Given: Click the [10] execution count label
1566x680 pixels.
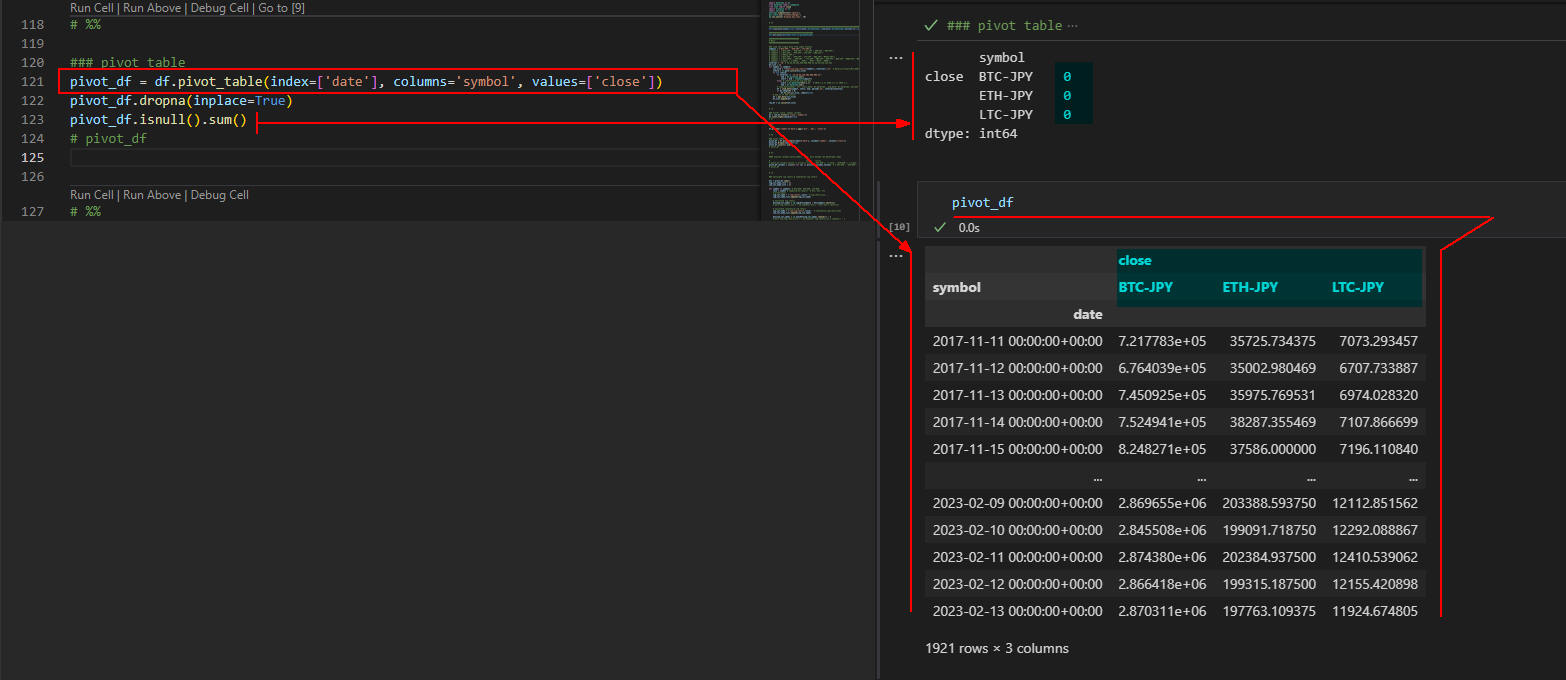Looking at the screenshot, I should point(899,227).
